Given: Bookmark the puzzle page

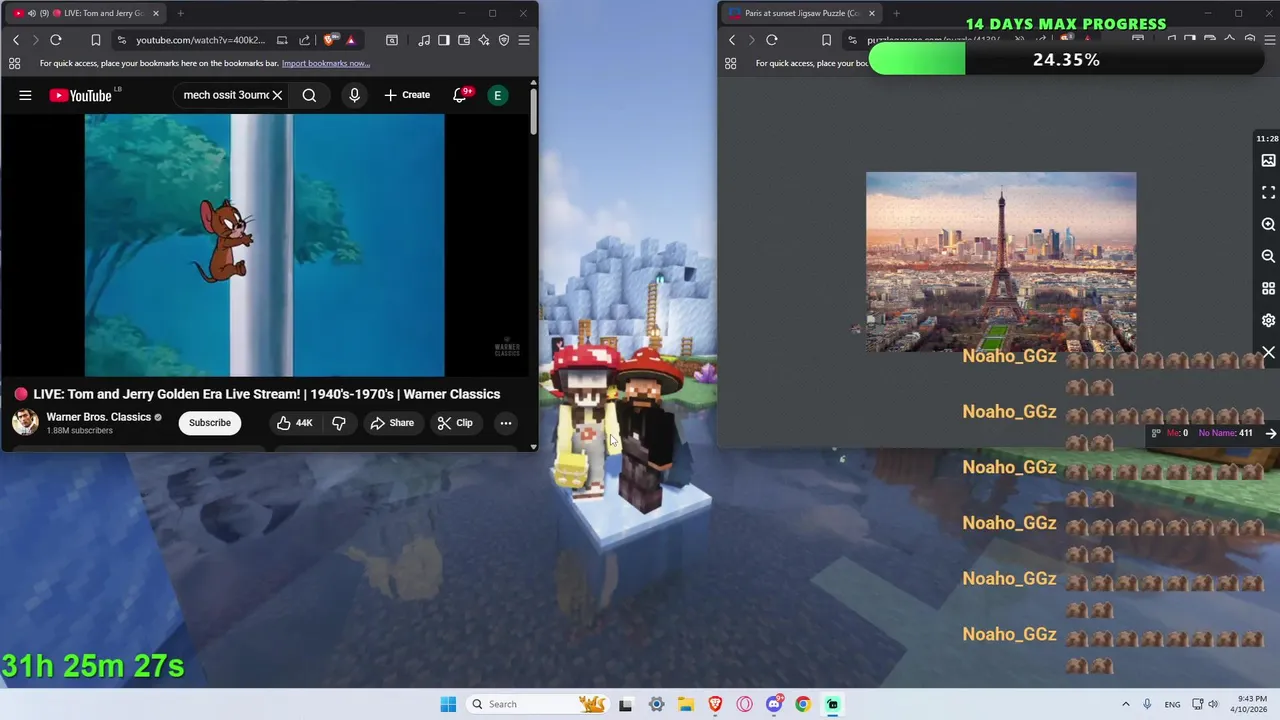Looking at the screenshot, I should 826,40.
